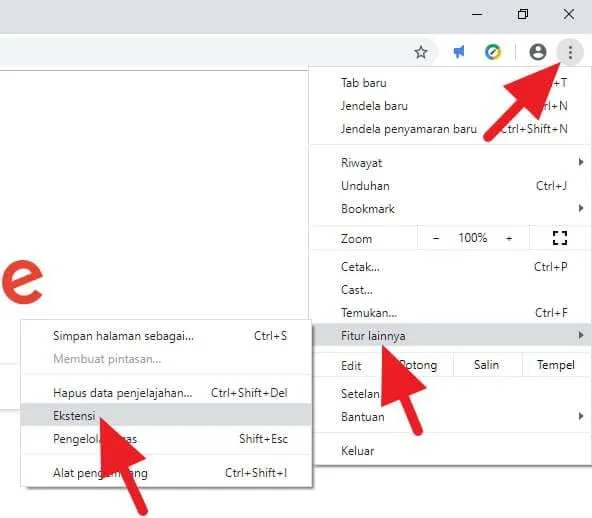Open Ekstensi extensions page

point(166,415)
